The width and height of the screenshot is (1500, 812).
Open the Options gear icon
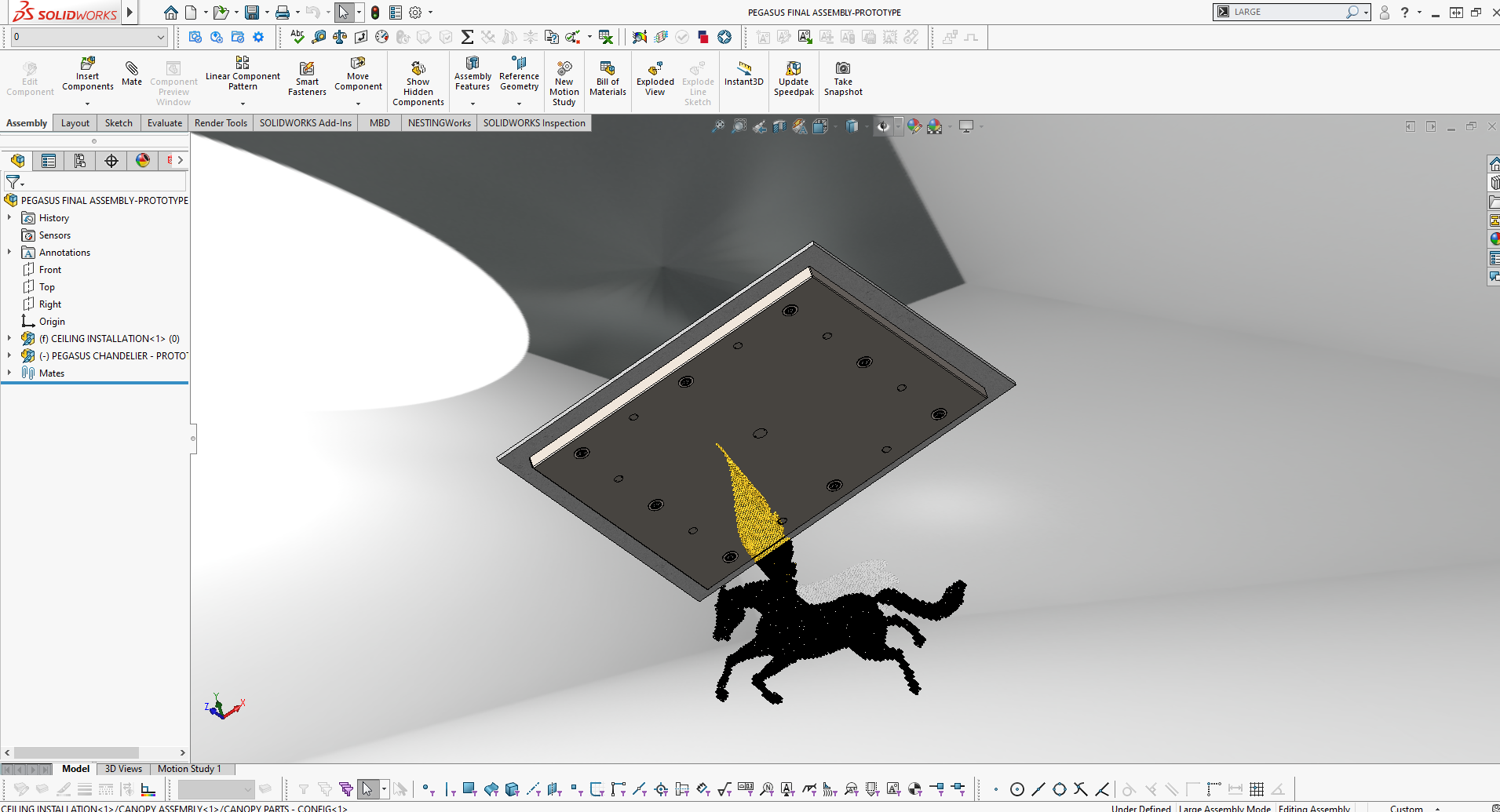(415, 13)
